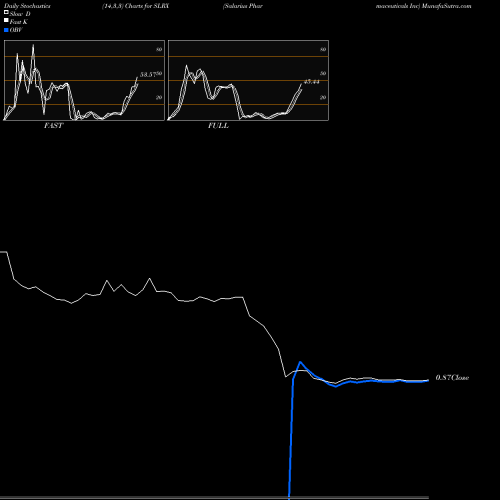Click '(14,3,3) Charts for SLRX' heading
500x500 pixels.
point(136,6)
